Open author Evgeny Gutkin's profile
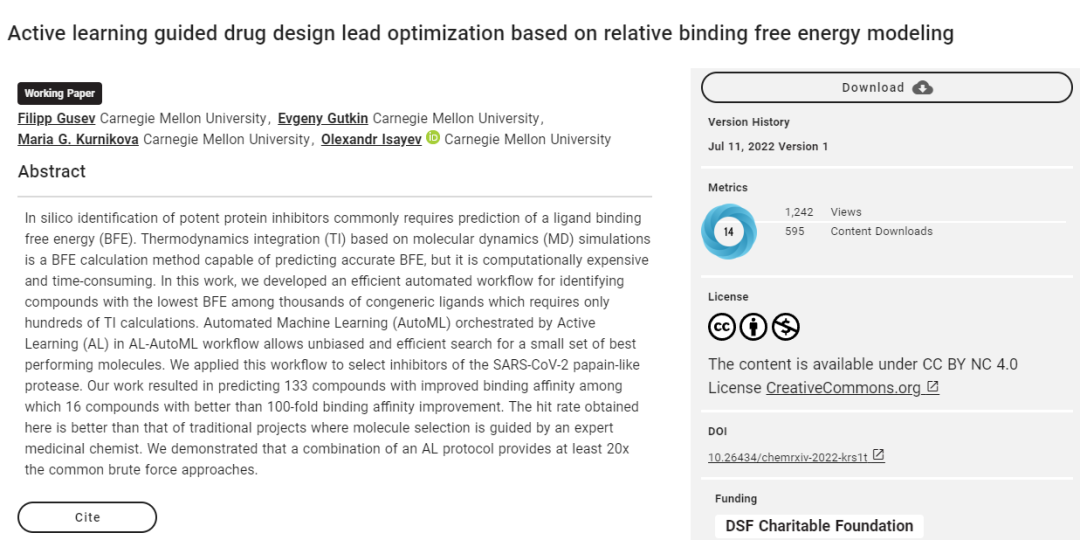 click(x=323, y=118)
